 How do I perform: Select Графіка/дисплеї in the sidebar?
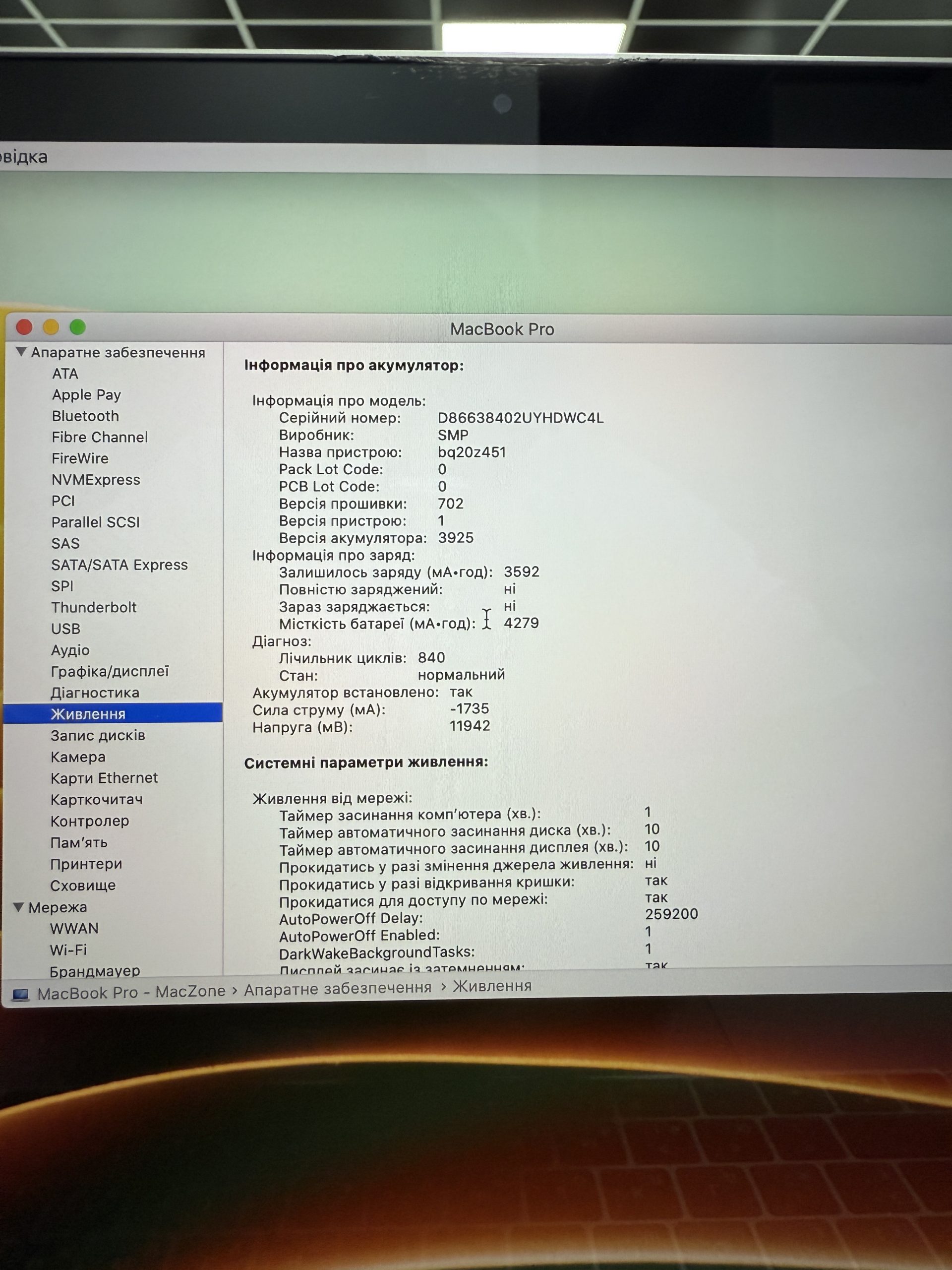click(110, 671)
